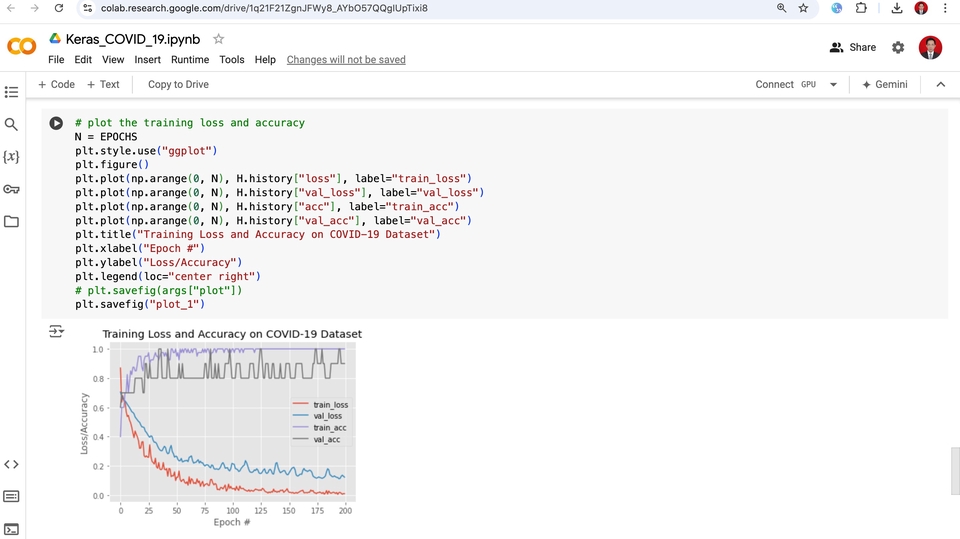Open the terminal icon at bottom left
The width and height of the screenshot is (960, 539).
coord(12,528)
